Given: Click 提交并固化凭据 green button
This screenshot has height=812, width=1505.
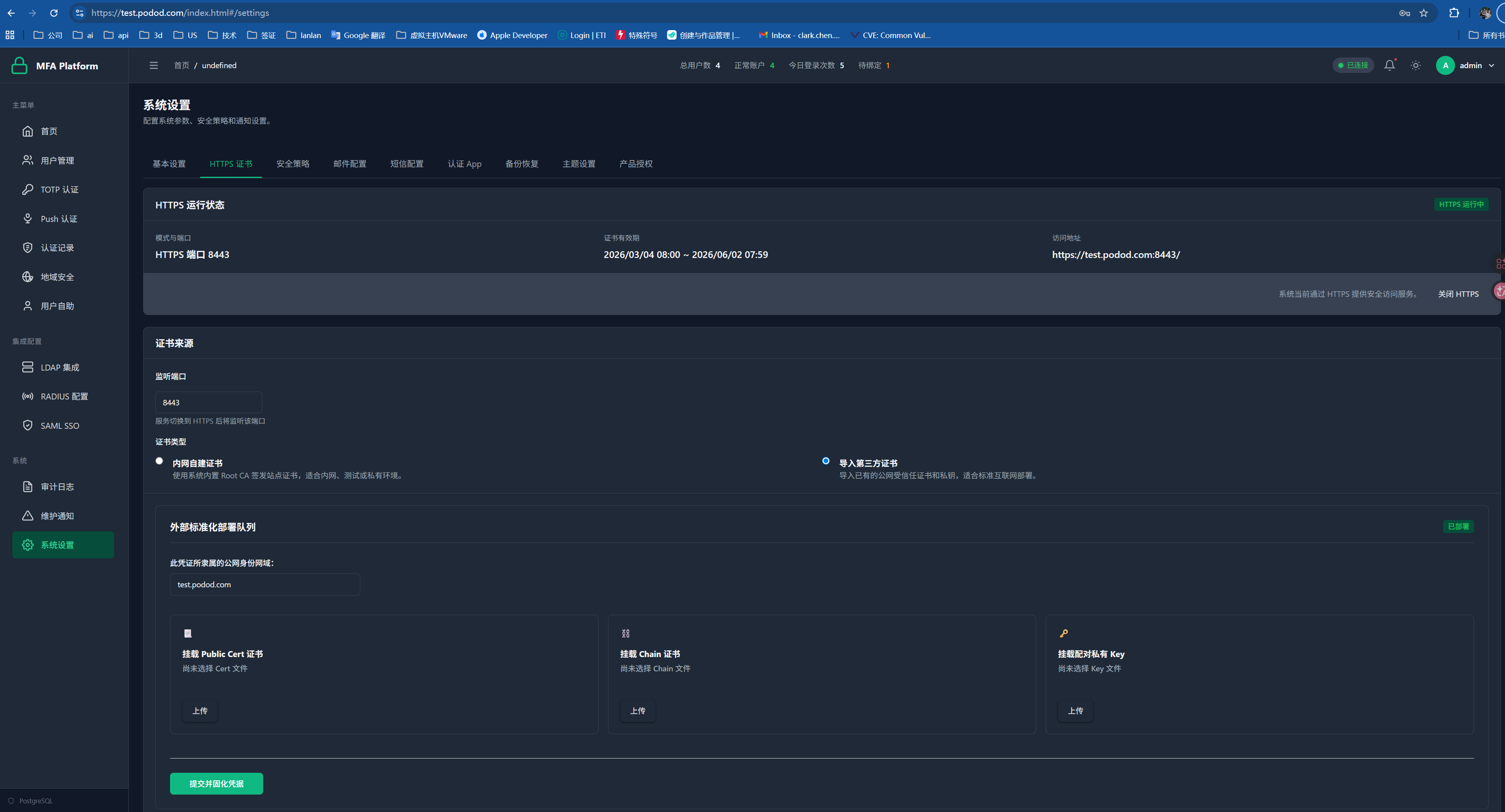Looking at the screenshot, I should point(216,783).
